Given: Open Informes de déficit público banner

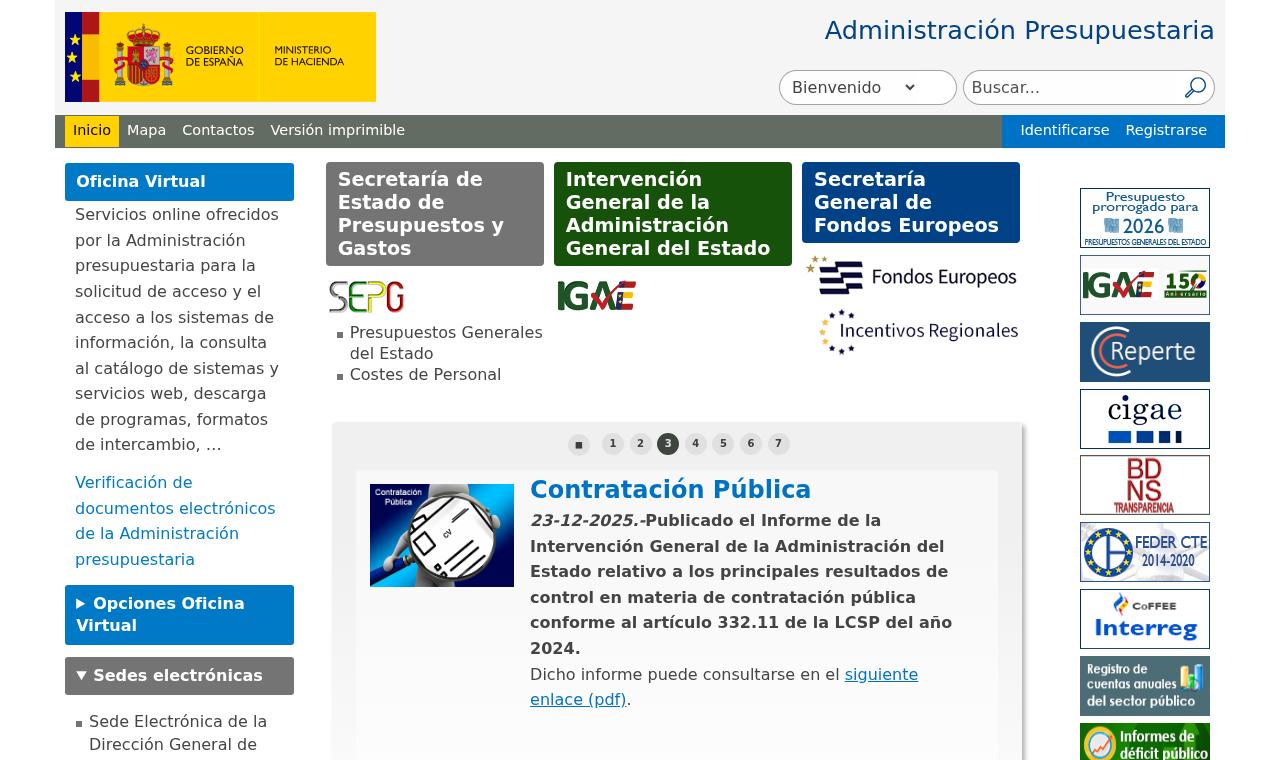Looking at the screenshot, I should [x=1145, y=742].
